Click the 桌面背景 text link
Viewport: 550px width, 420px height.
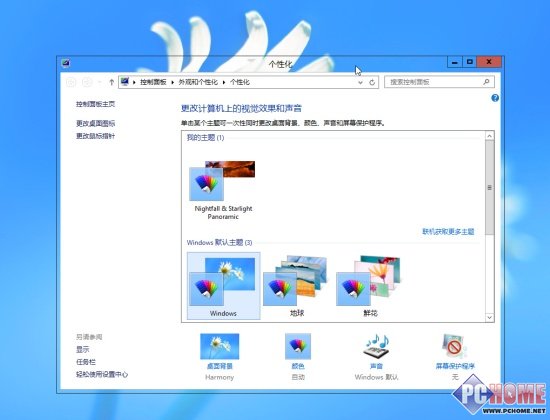220,366
